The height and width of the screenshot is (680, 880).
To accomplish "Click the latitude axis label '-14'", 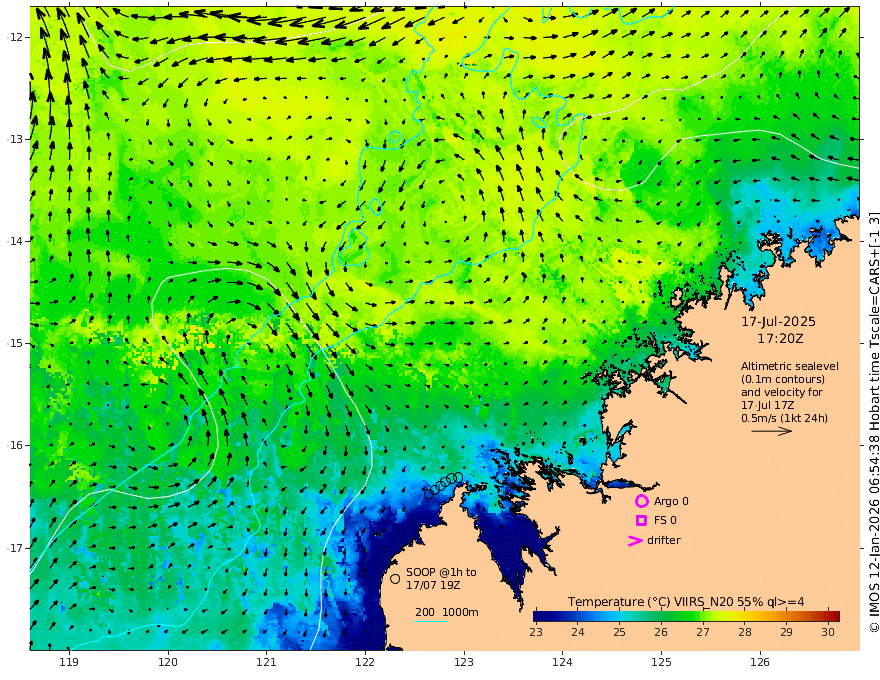I will pyautogui.click(x=15, y=241).
